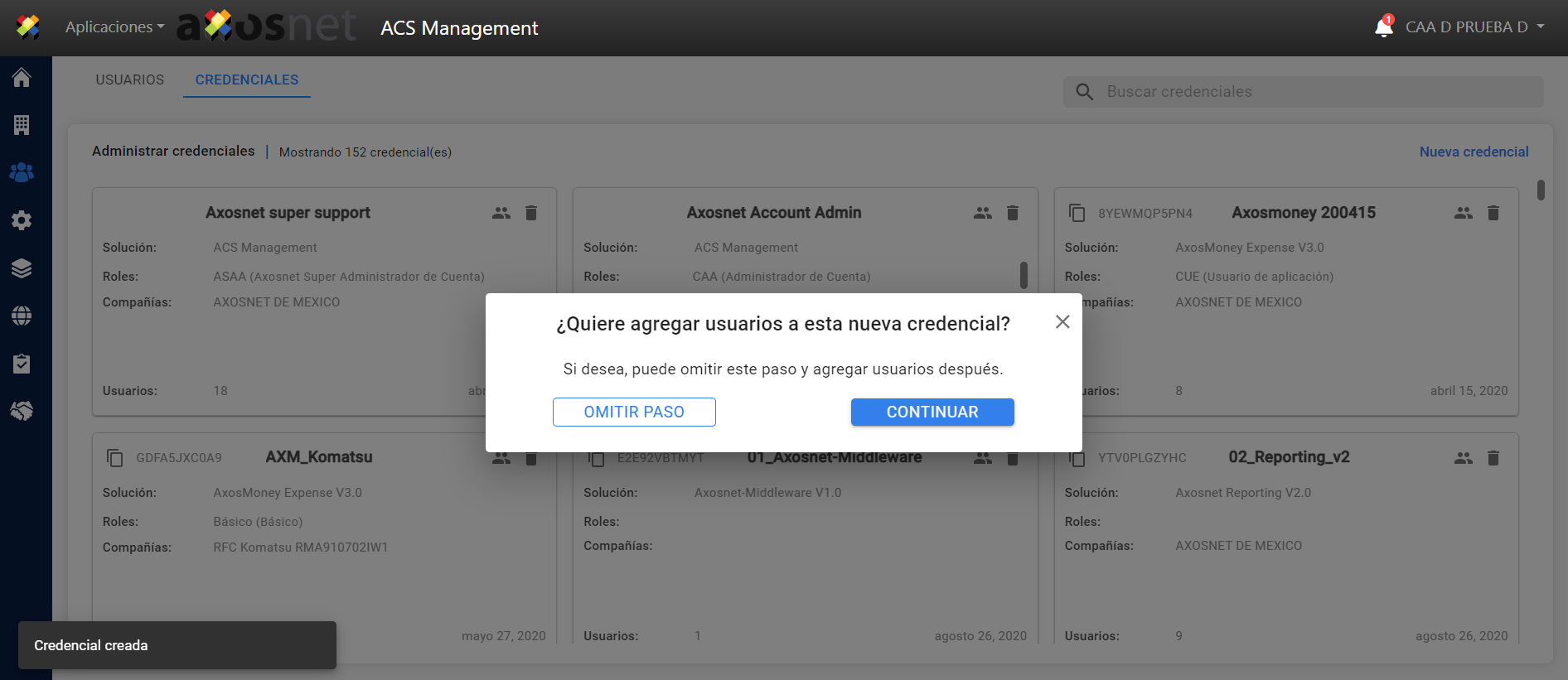Screen dimensions: 1568x680
Task: Open the settings gear in sidebar
Action: [22, 220]
